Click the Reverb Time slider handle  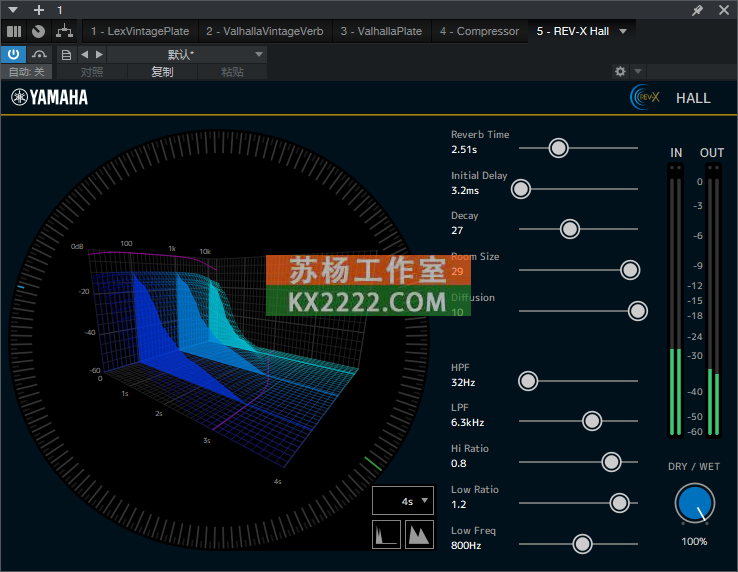coord(558,148)
